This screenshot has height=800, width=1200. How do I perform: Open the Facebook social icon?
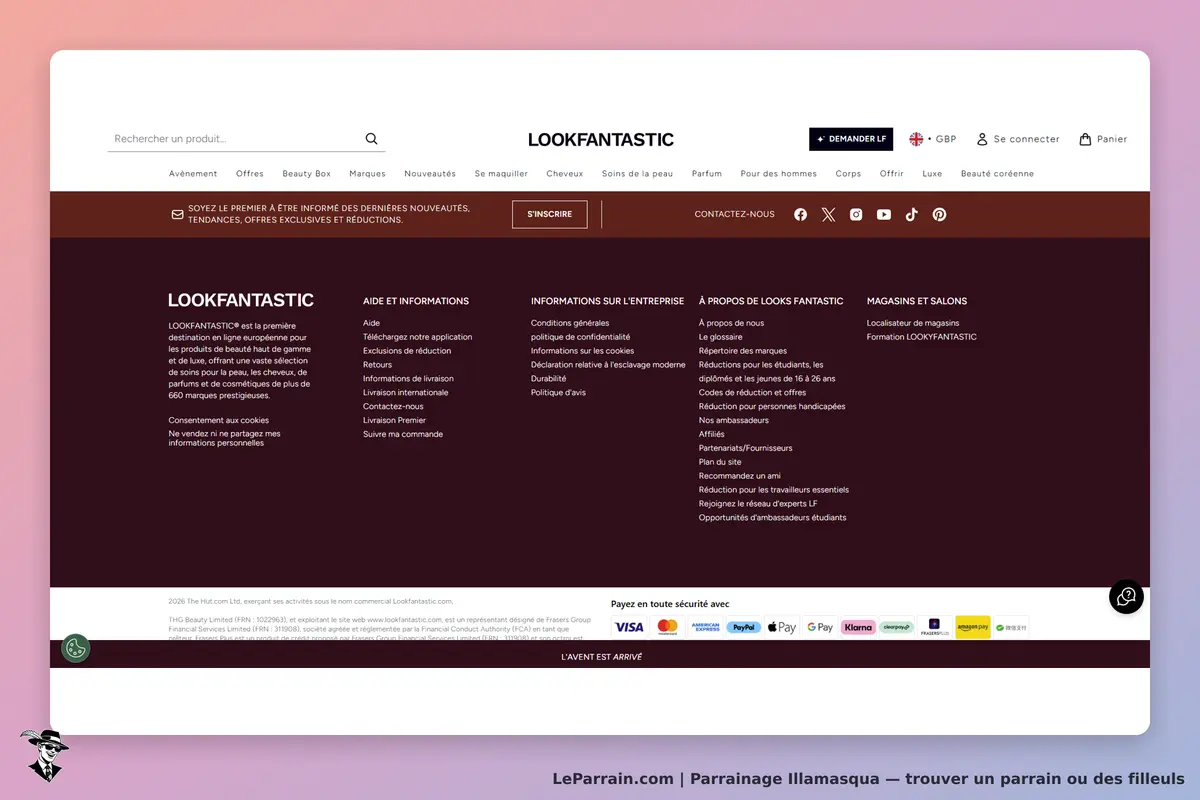tap(800, 214)
